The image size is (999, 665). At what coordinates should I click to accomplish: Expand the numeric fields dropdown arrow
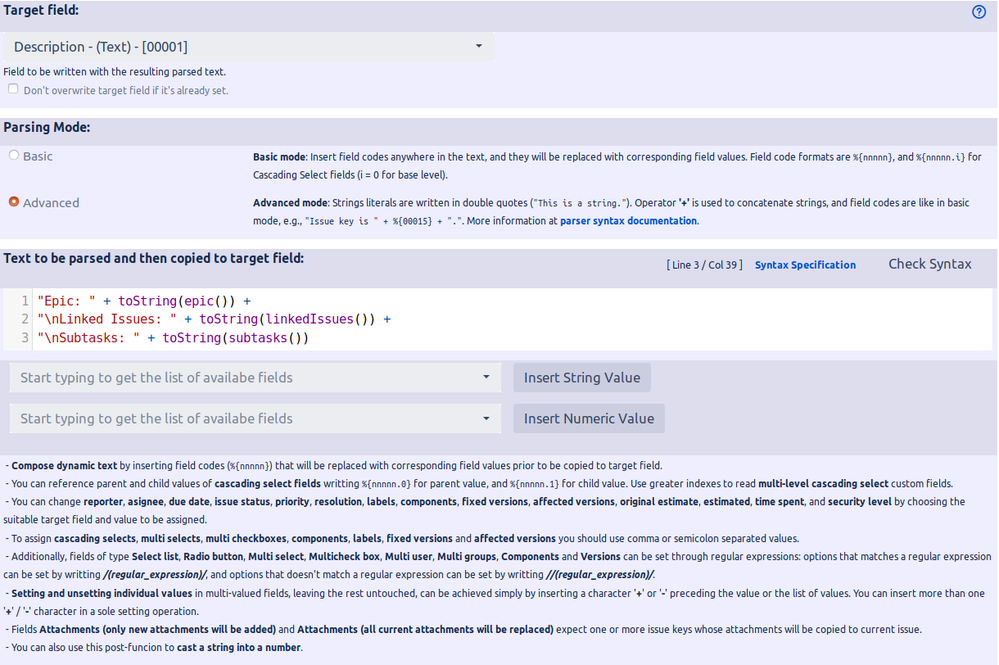tap(486, 418)
